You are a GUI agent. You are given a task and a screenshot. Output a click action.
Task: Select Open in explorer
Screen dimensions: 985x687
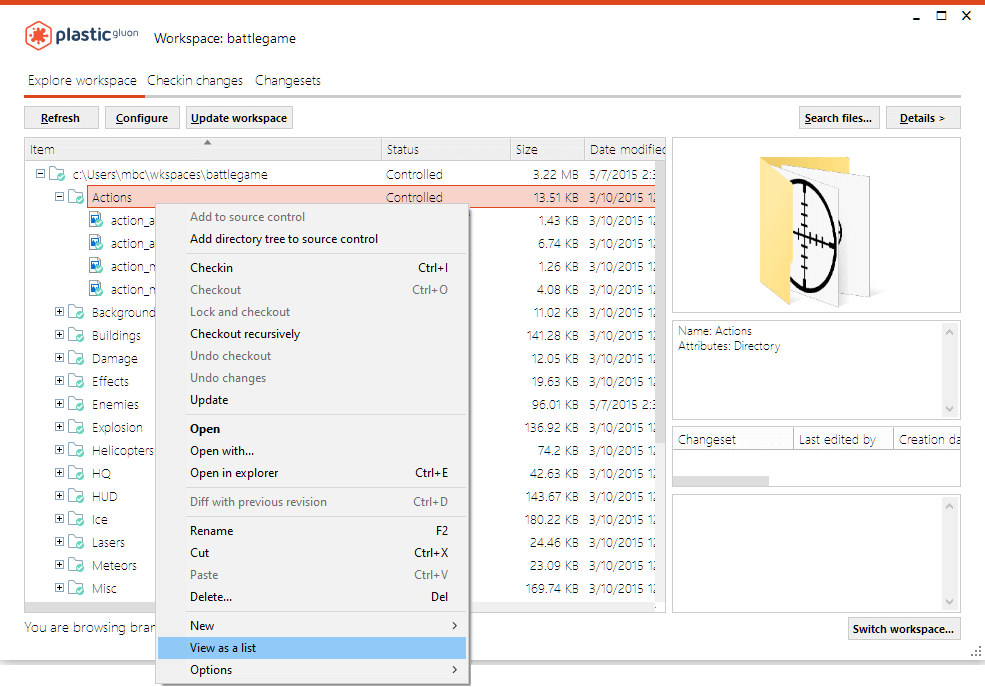click(x=312, y=473)
